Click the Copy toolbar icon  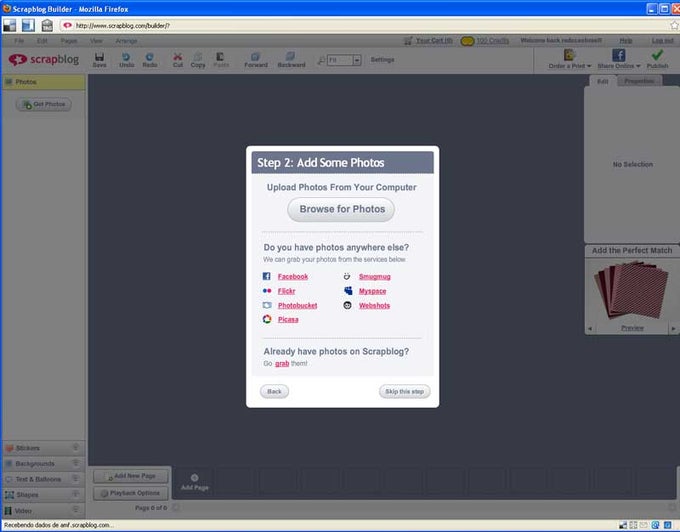[198, 57]
